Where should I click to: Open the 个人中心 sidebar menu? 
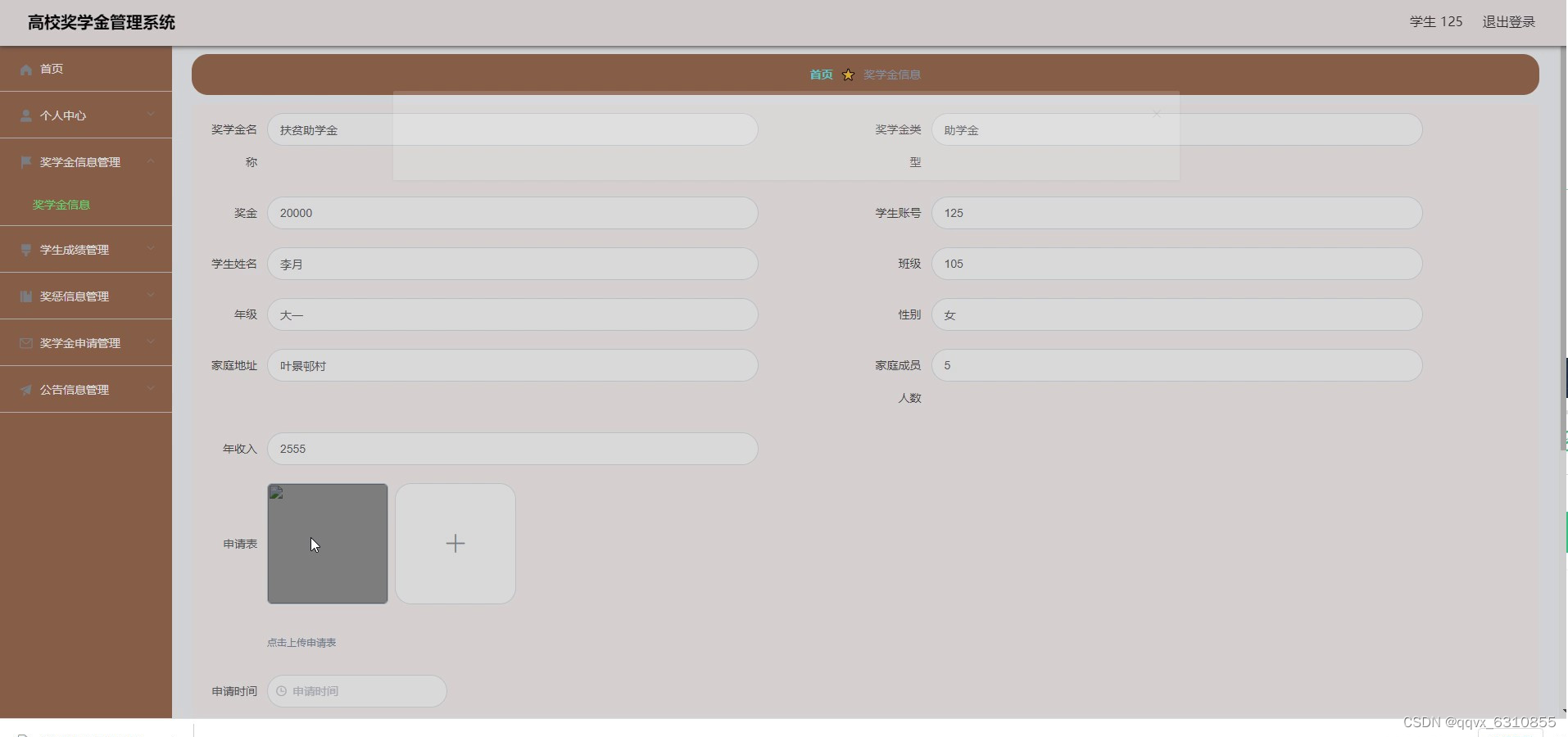point(86,115)
